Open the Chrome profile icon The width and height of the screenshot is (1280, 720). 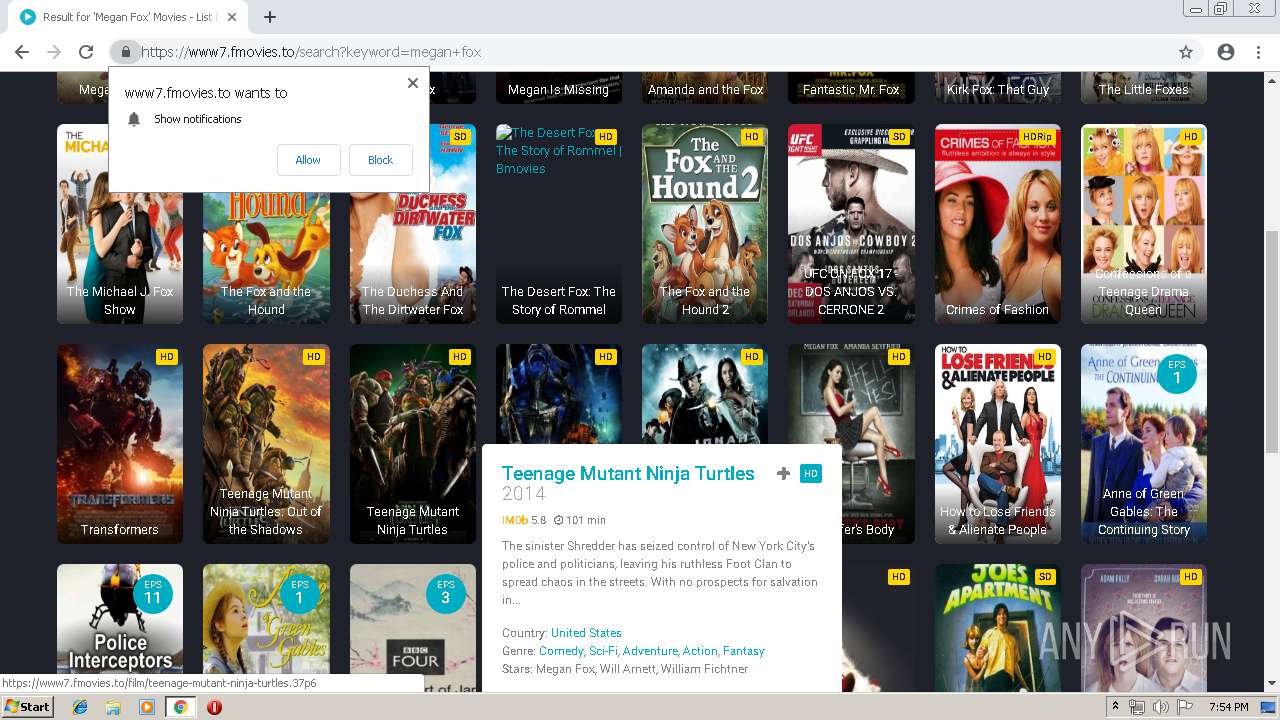tap(1226, 52)
